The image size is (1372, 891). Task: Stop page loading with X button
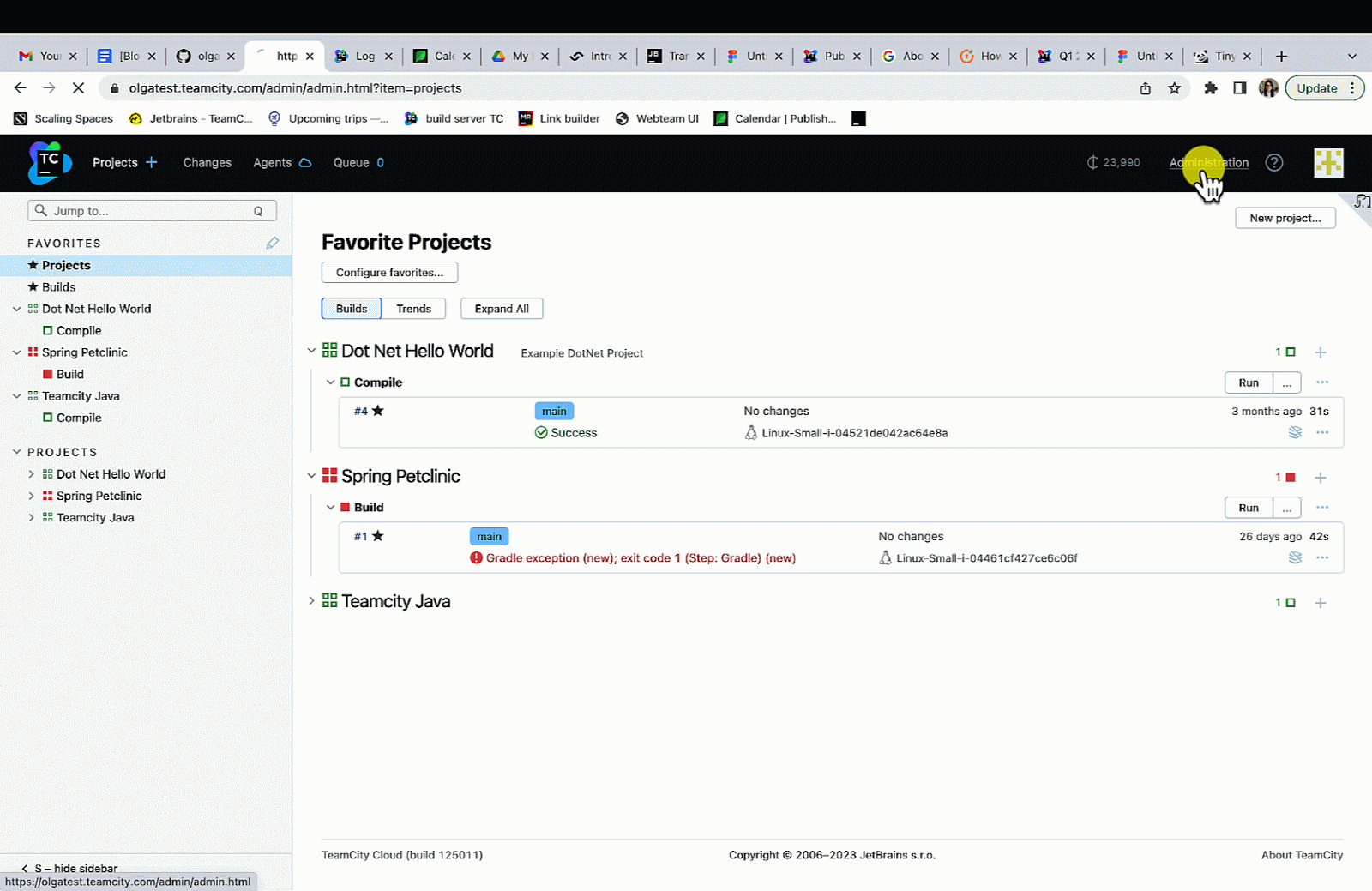[x=78, y=87]
